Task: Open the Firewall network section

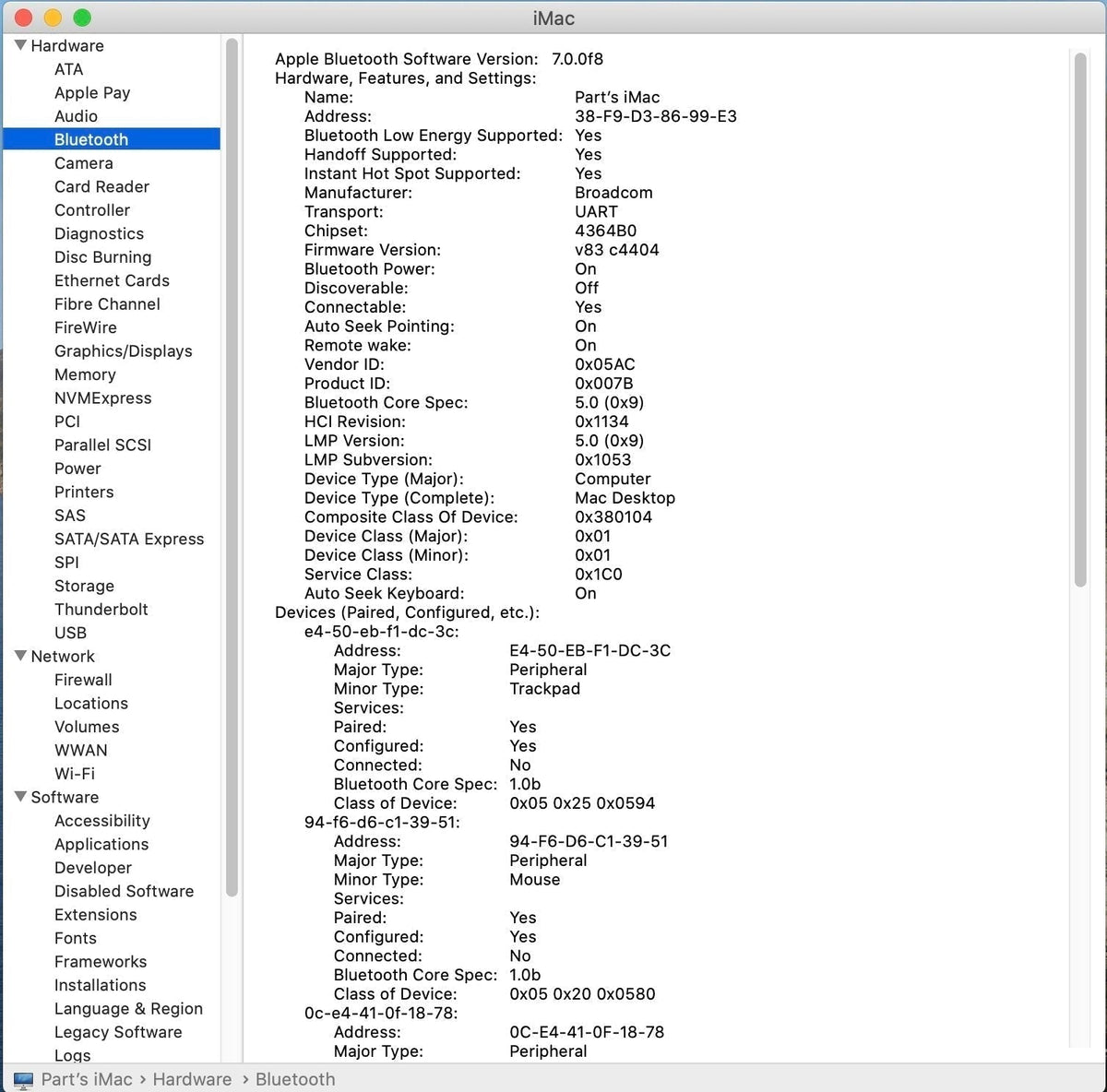Action: [83, 680]
